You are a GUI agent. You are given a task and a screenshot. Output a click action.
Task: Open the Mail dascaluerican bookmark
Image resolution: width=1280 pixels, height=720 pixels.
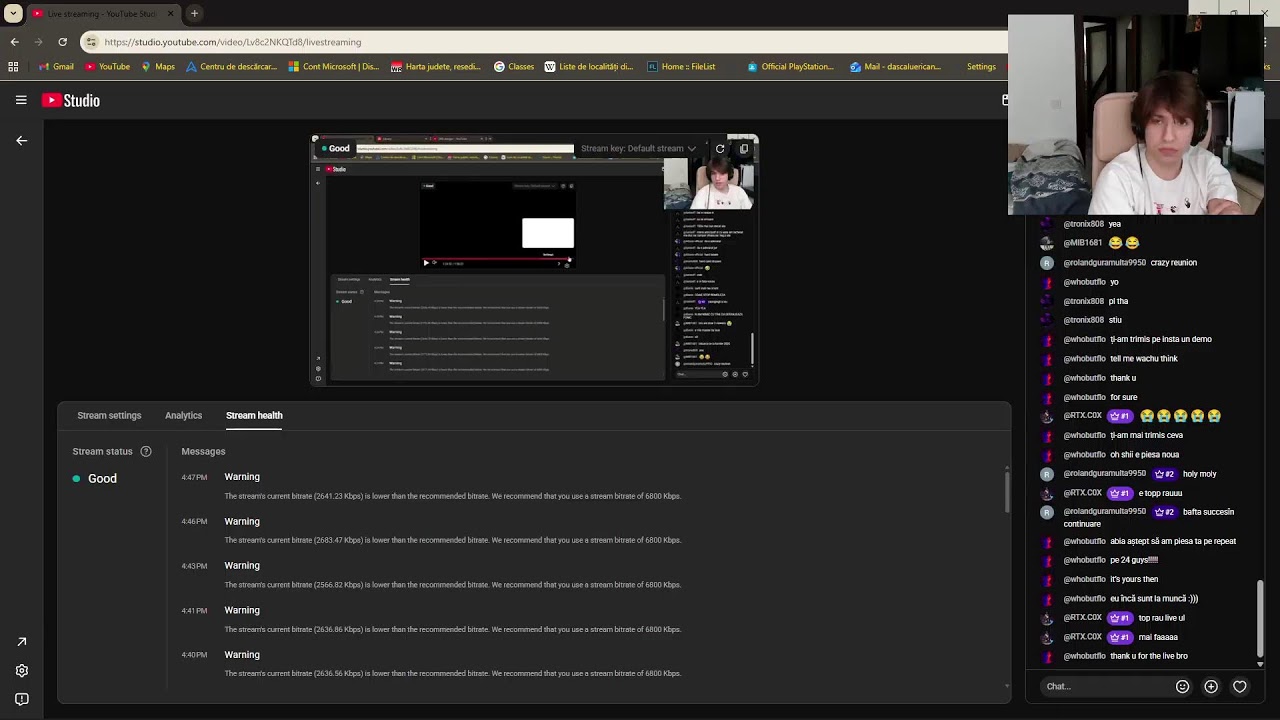pyautogui.click(x=895, y=67)
